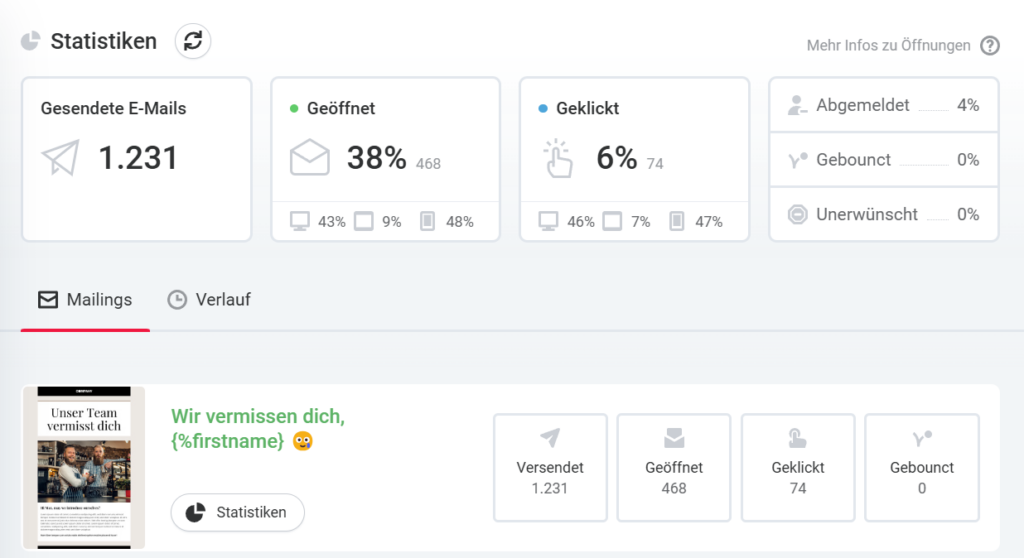Open the Mehr Infos zu Öffnungen link
Viewport: 1024px width, 558px height.
tap(888, 45)
